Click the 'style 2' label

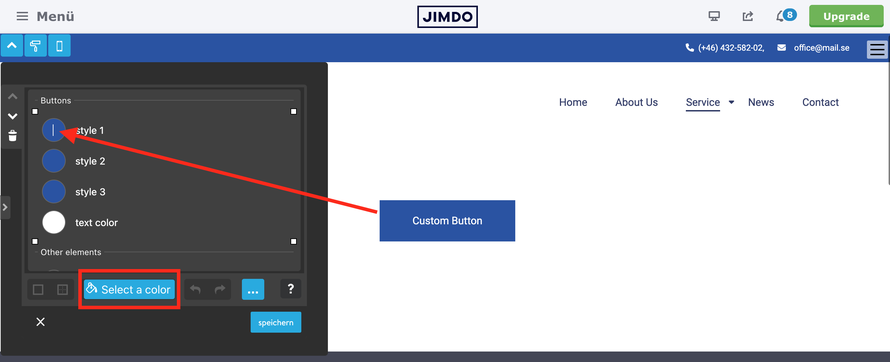[90, 161]
